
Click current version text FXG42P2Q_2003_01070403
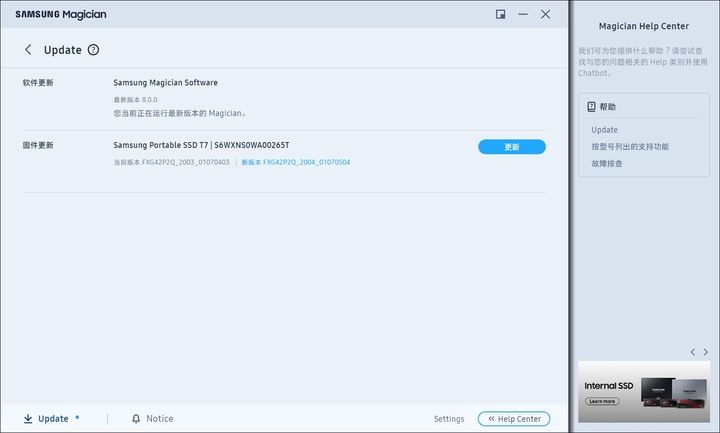171,162
